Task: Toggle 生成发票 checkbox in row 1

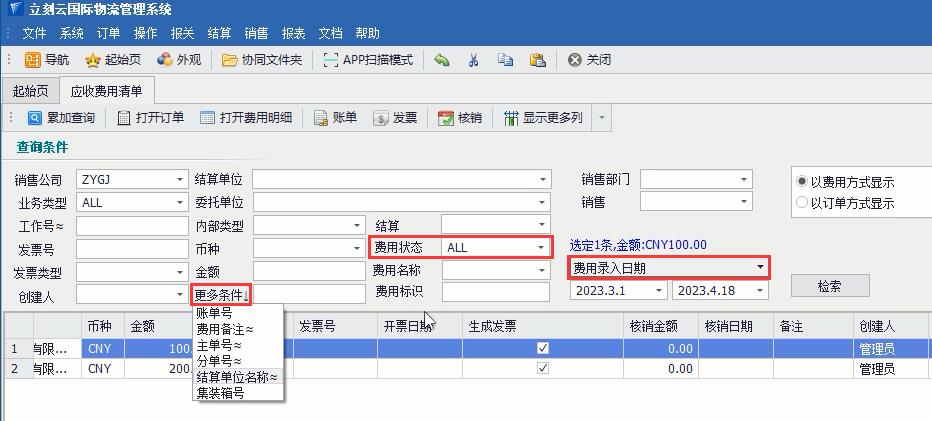Action: 543,348
